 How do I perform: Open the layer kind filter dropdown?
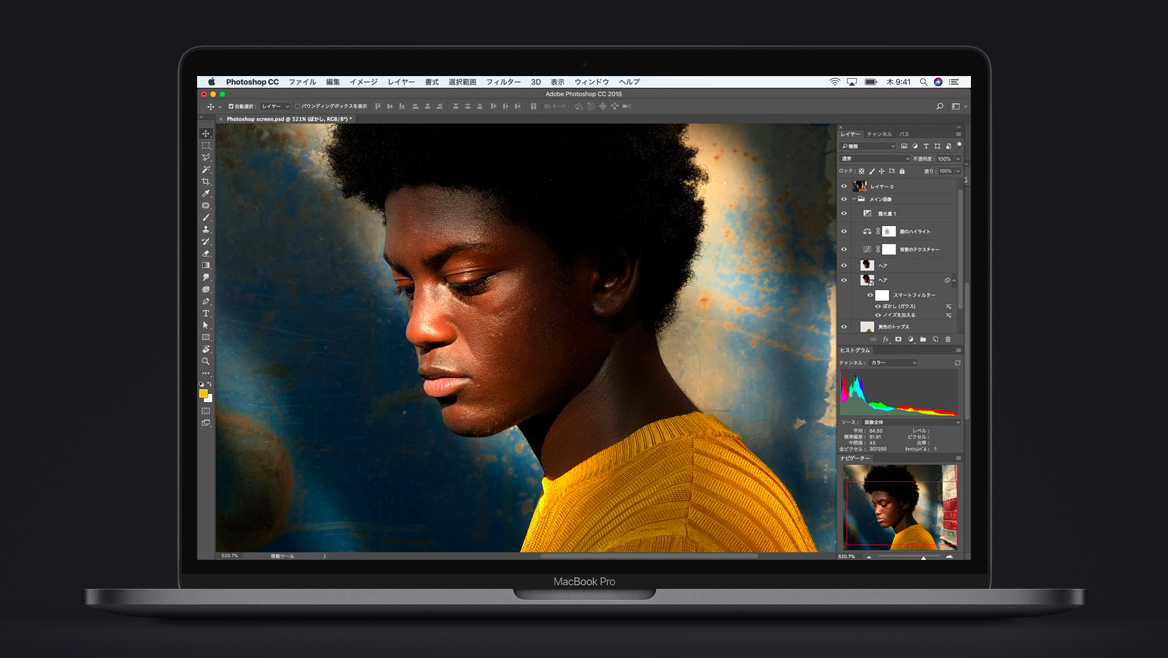pyautogui.click(x=869, y=146)
